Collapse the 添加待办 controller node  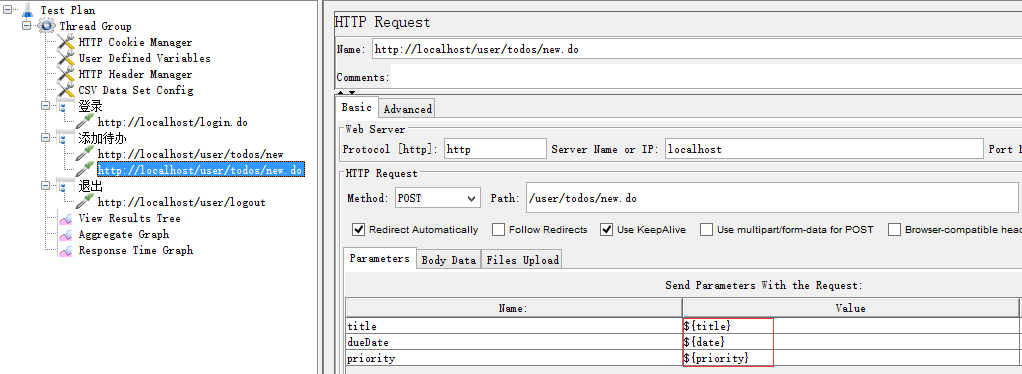(x=46, y=137)
